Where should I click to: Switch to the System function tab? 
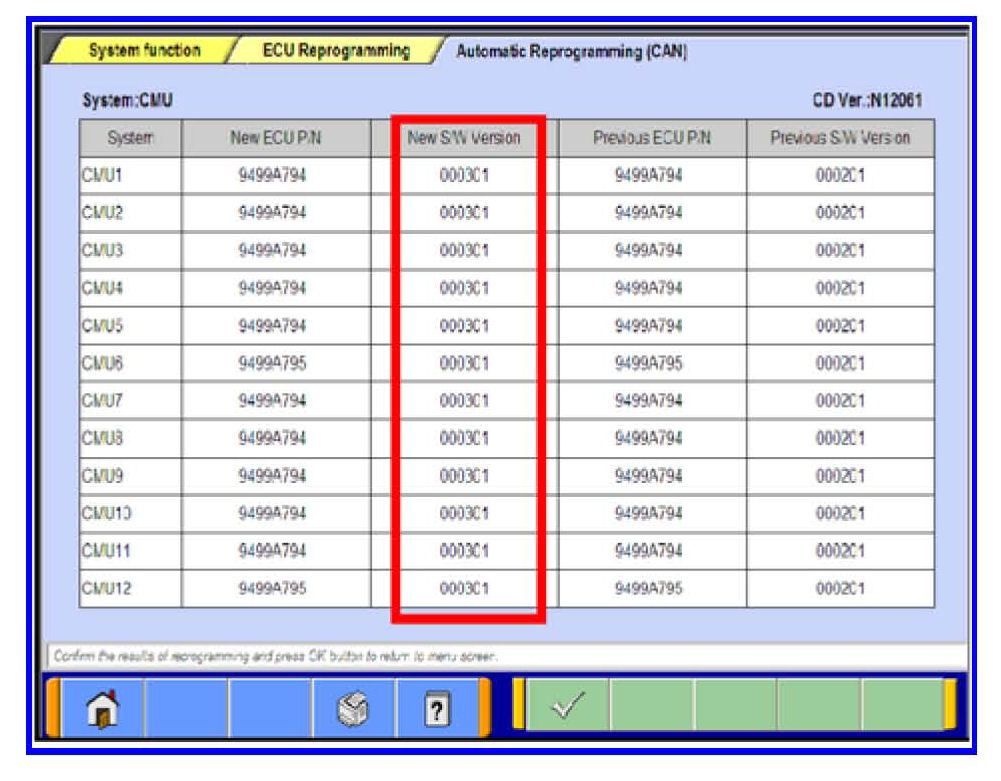[x=144, y=50]
